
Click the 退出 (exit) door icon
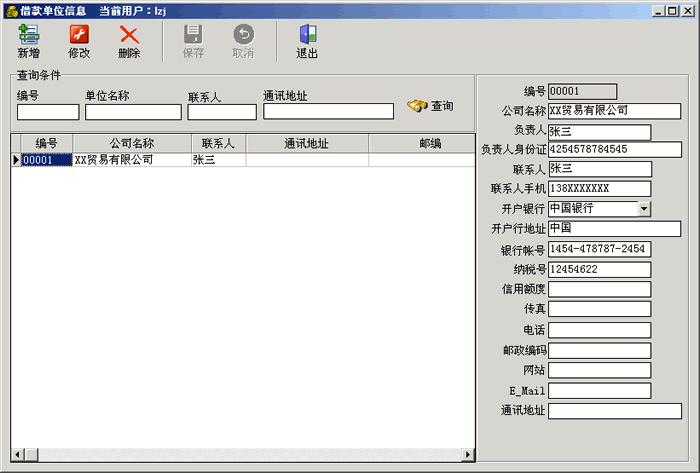coord(308,35)
